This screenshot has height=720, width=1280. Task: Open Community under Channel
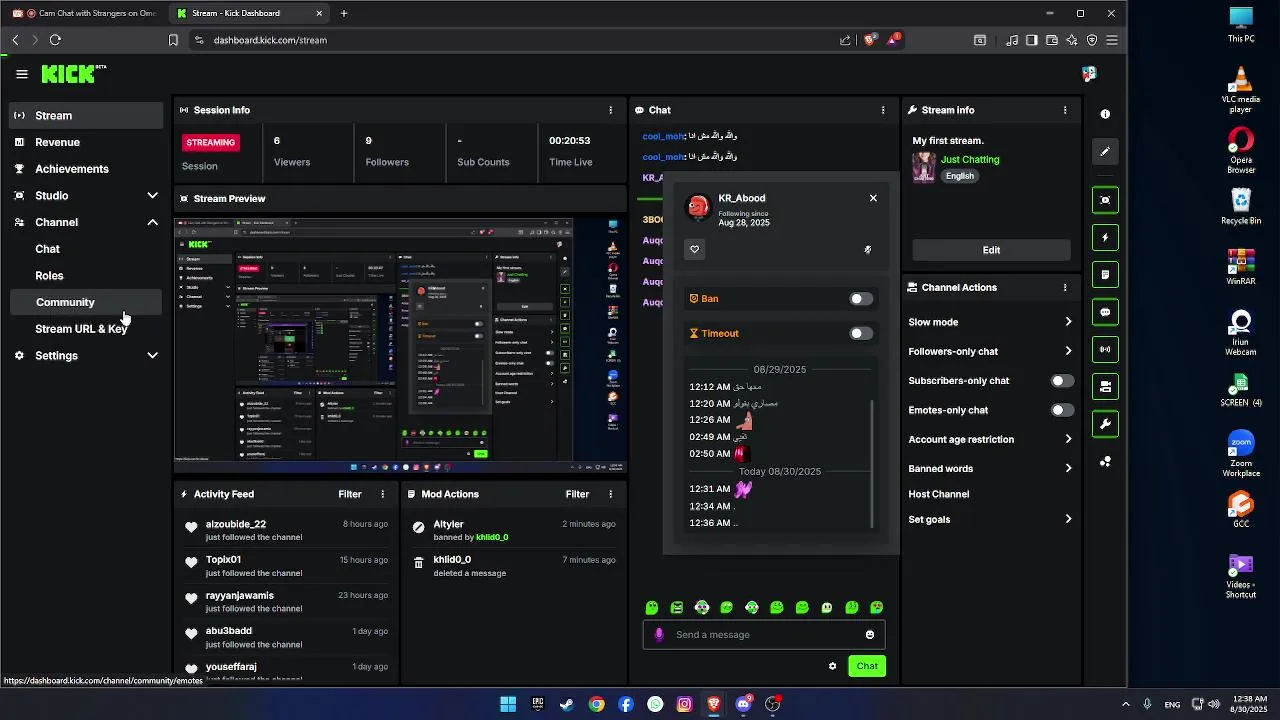tap(86, 302)
